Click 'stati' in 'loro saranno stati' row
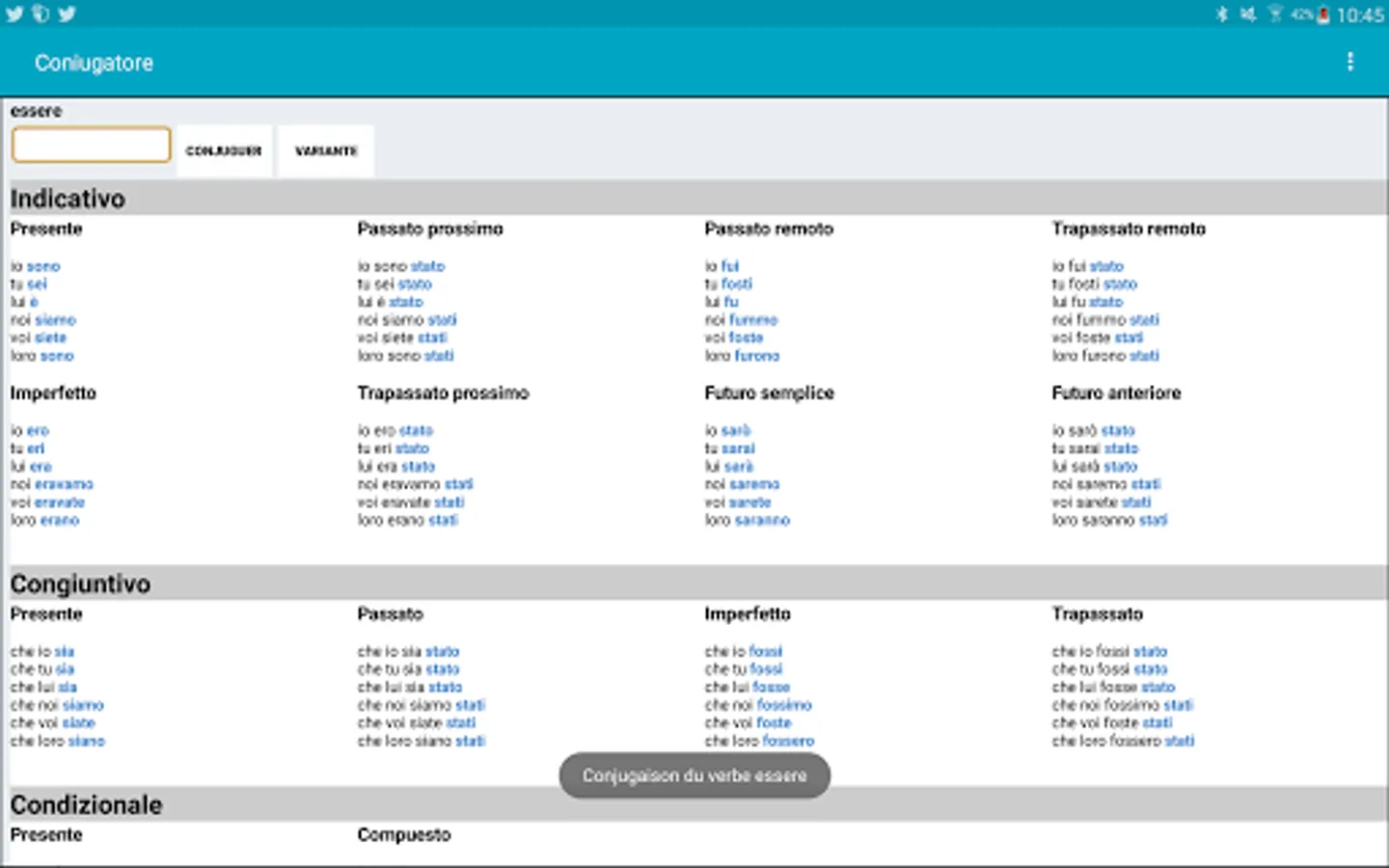Image resolution: width=1389 pixels, height=868 pixels. click(x=1153, y=520)
